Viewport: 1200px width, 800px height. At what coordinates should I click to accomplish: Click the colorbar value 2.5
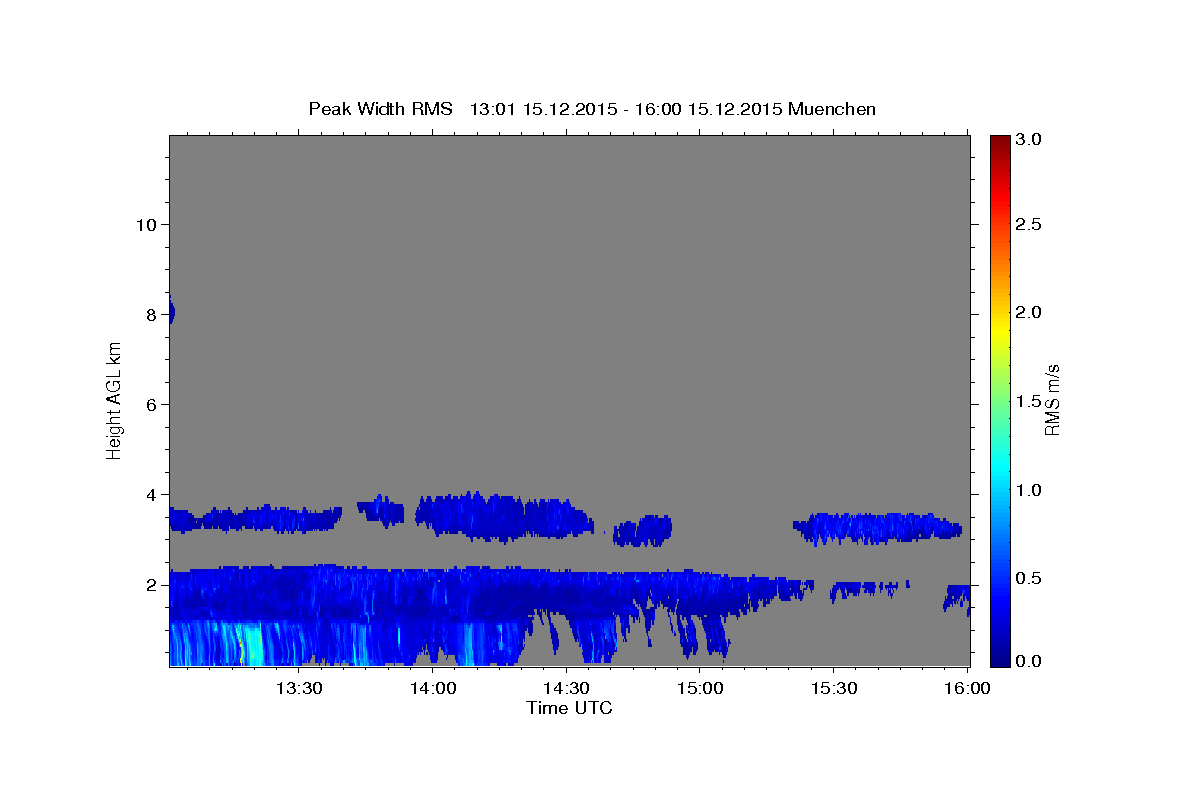(x=1029, y=224)
